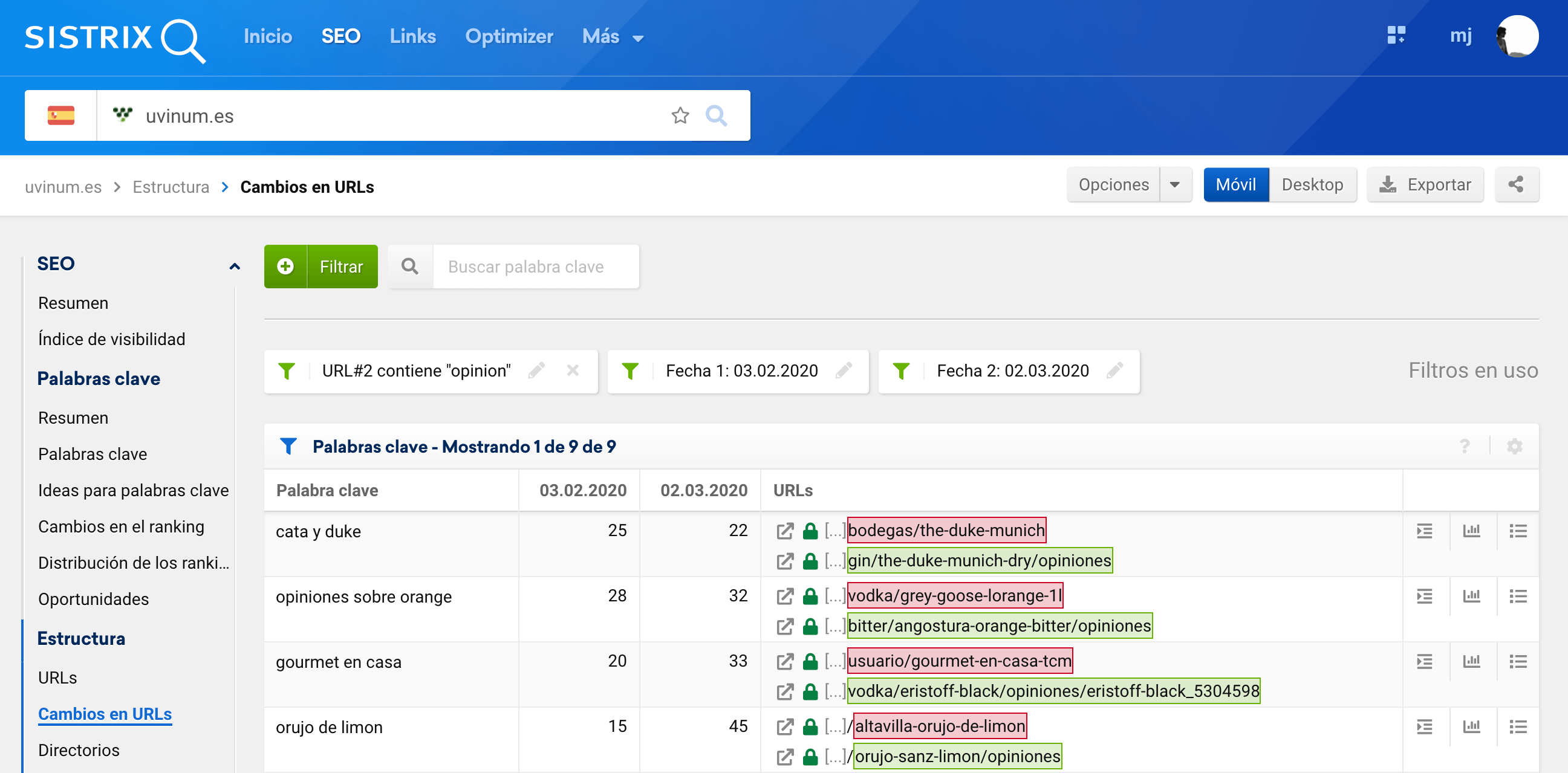Open the share icon button

(1515, 184)
